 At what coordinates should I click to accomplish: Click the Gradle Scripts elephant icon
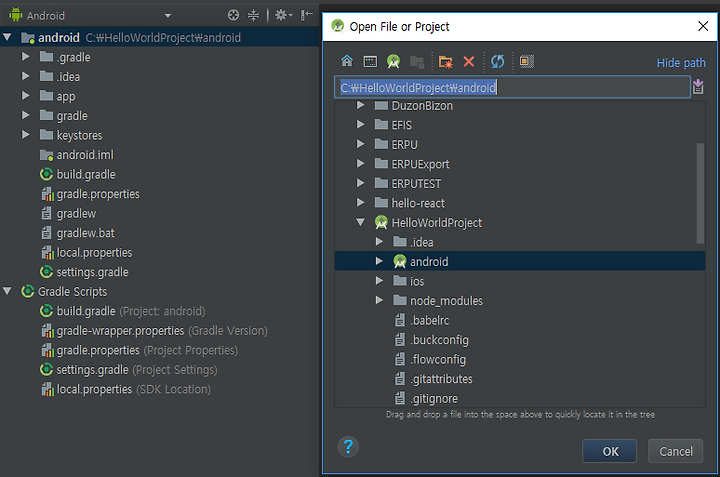[x=28, y=292]
